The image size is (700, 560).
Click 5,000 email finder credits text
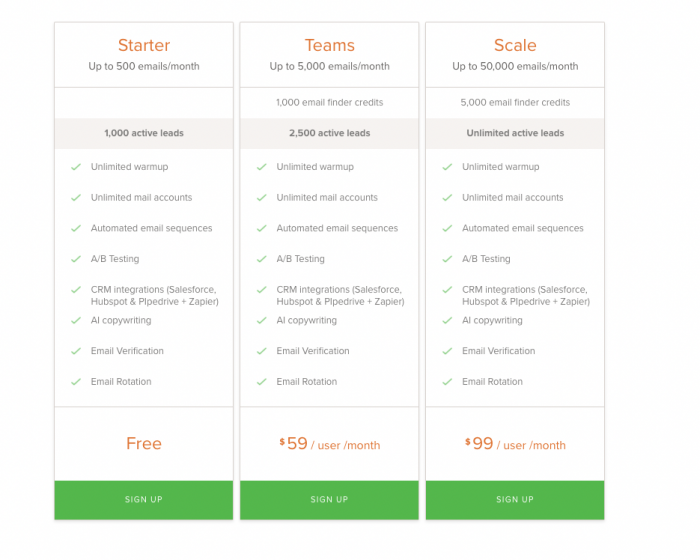(515, 102)
